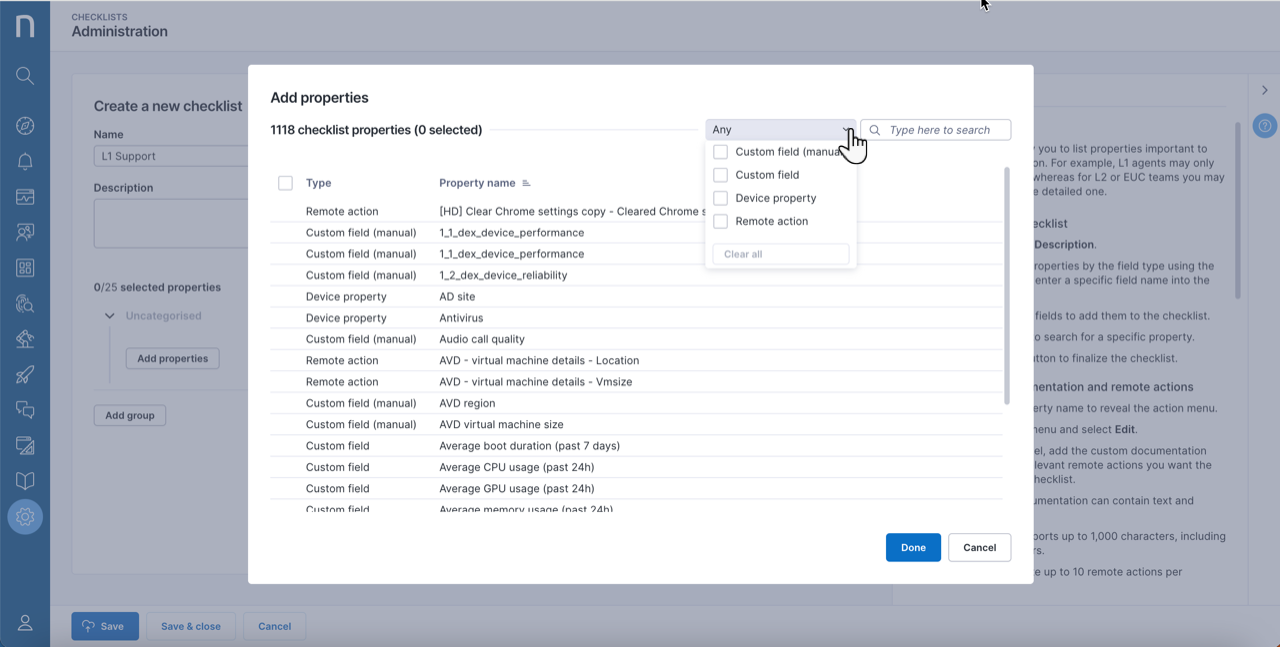Screen dimensions: 1280x647
Task: Click the sort icon beside Property name
Action: [526, 183]
